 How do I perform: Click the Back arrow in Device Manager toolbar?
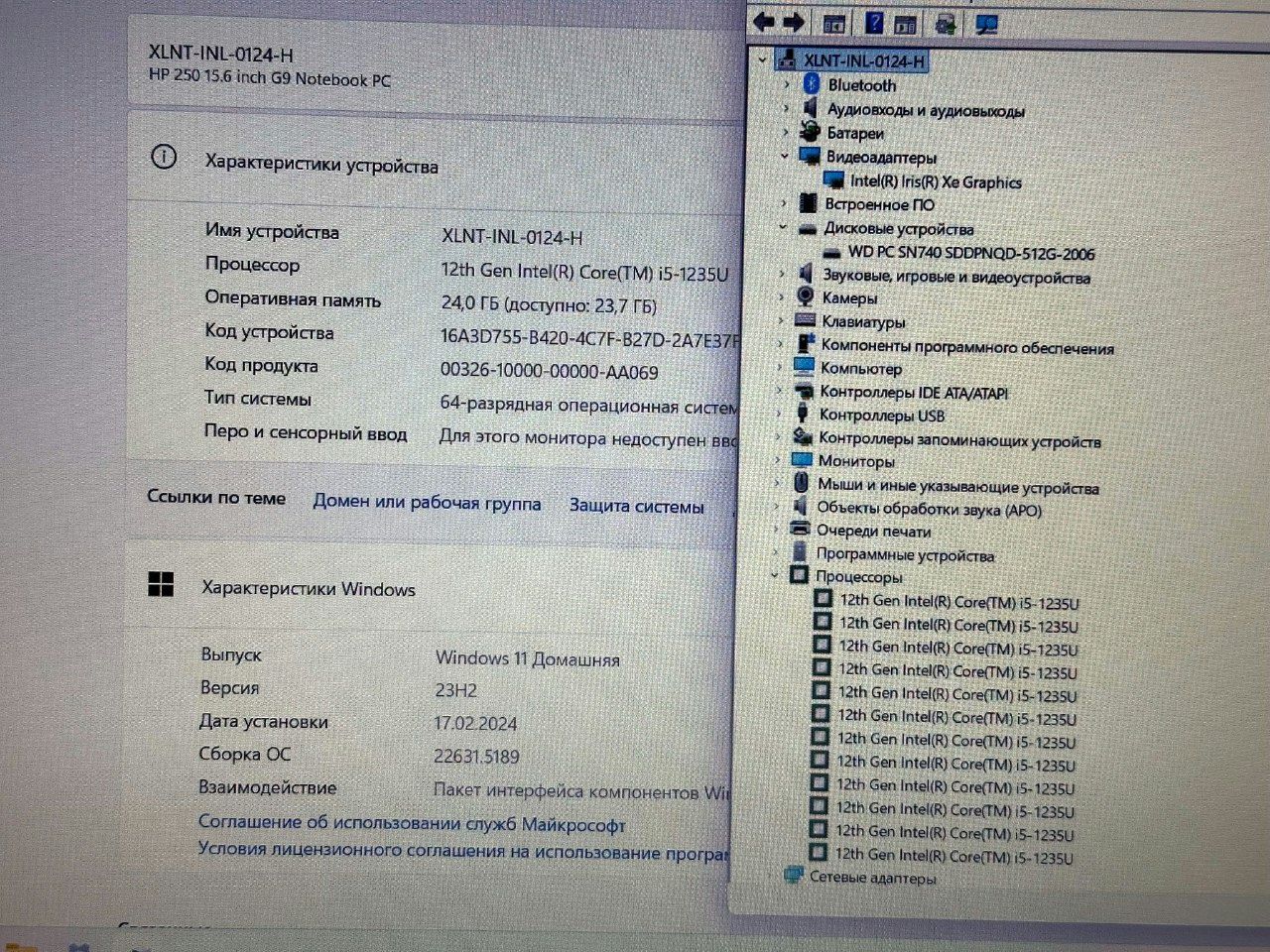coord(762,22)
